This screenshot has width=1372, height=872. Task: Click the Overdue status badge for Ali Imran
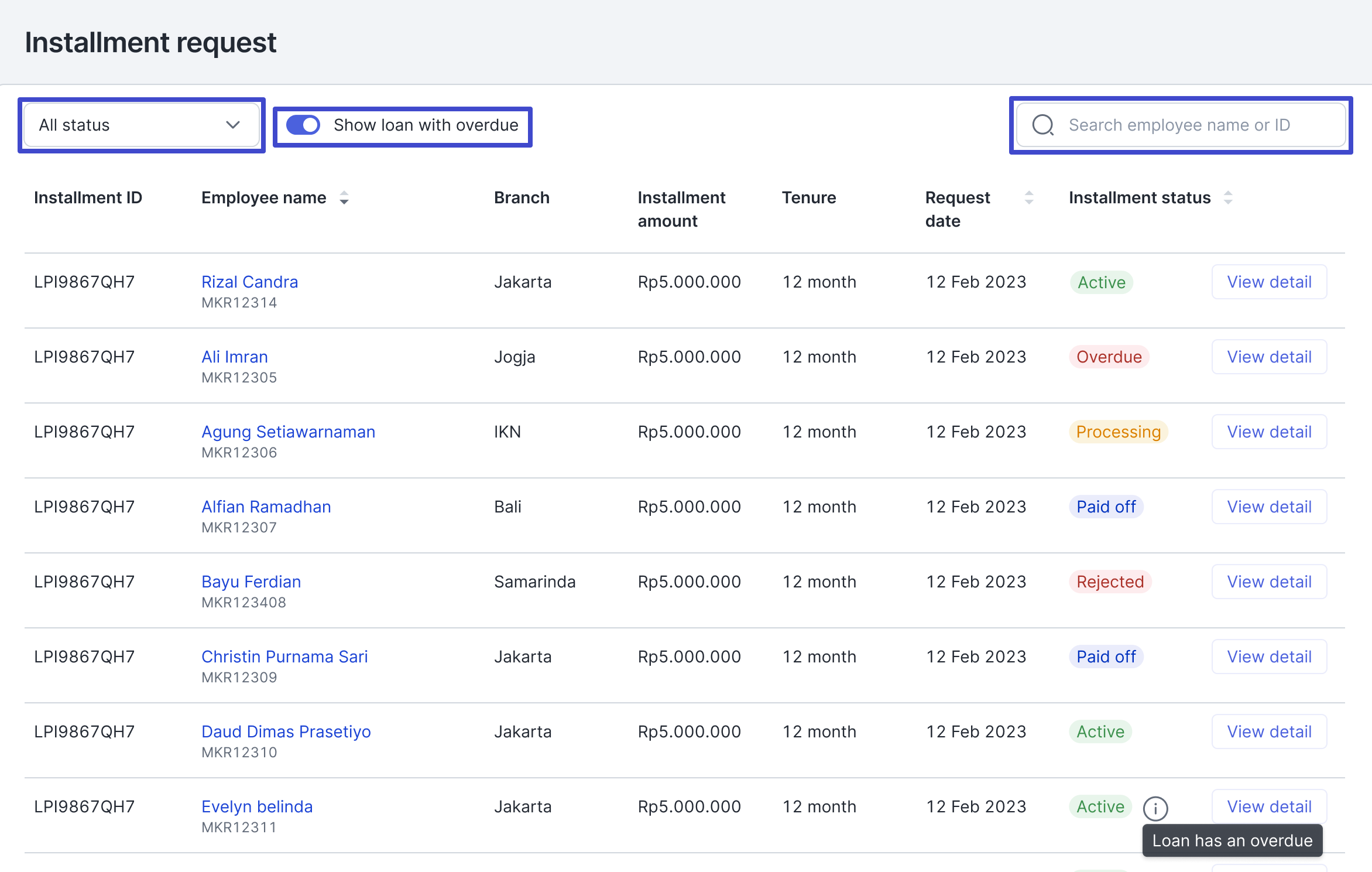(1109, 357)
